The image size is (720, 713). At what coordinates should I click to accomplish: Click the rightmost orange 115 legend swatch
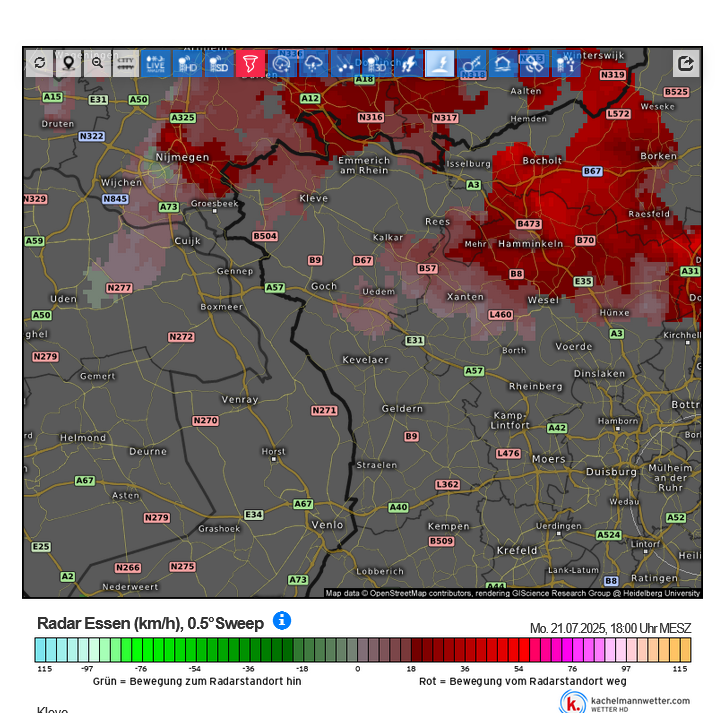click(x=686, y=650)
